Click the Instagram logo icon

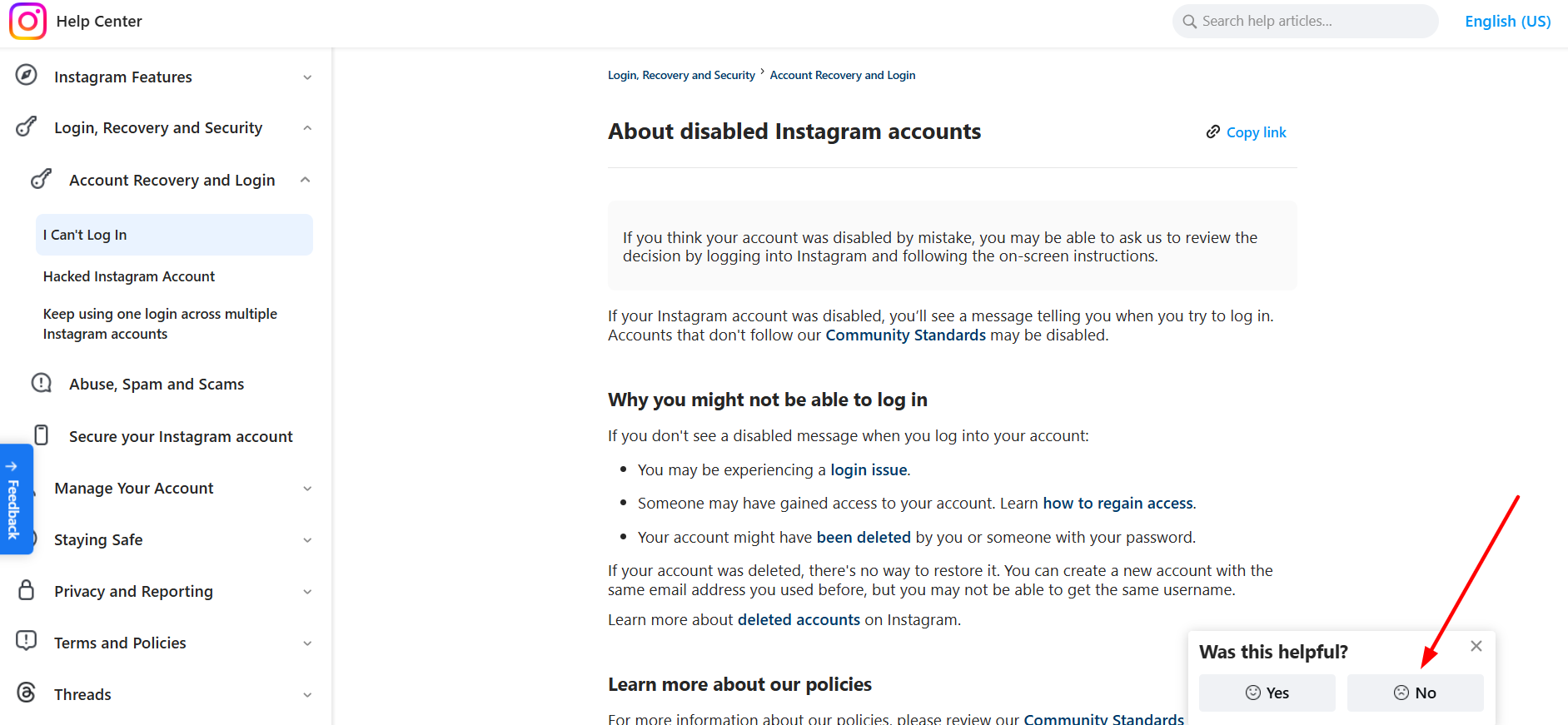click(27, 21)
